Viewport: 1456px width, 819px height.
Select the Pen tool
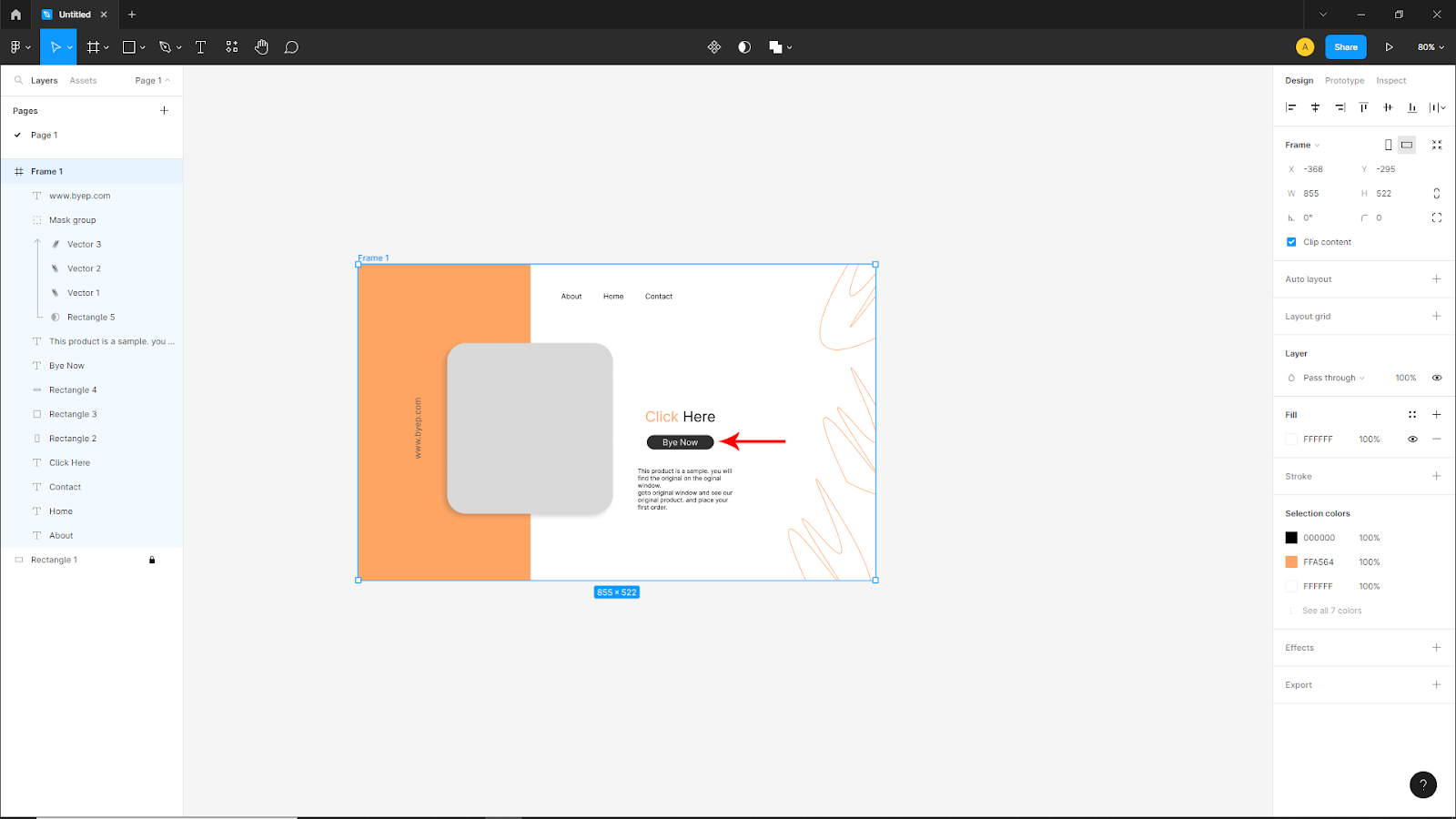[165, 47]
